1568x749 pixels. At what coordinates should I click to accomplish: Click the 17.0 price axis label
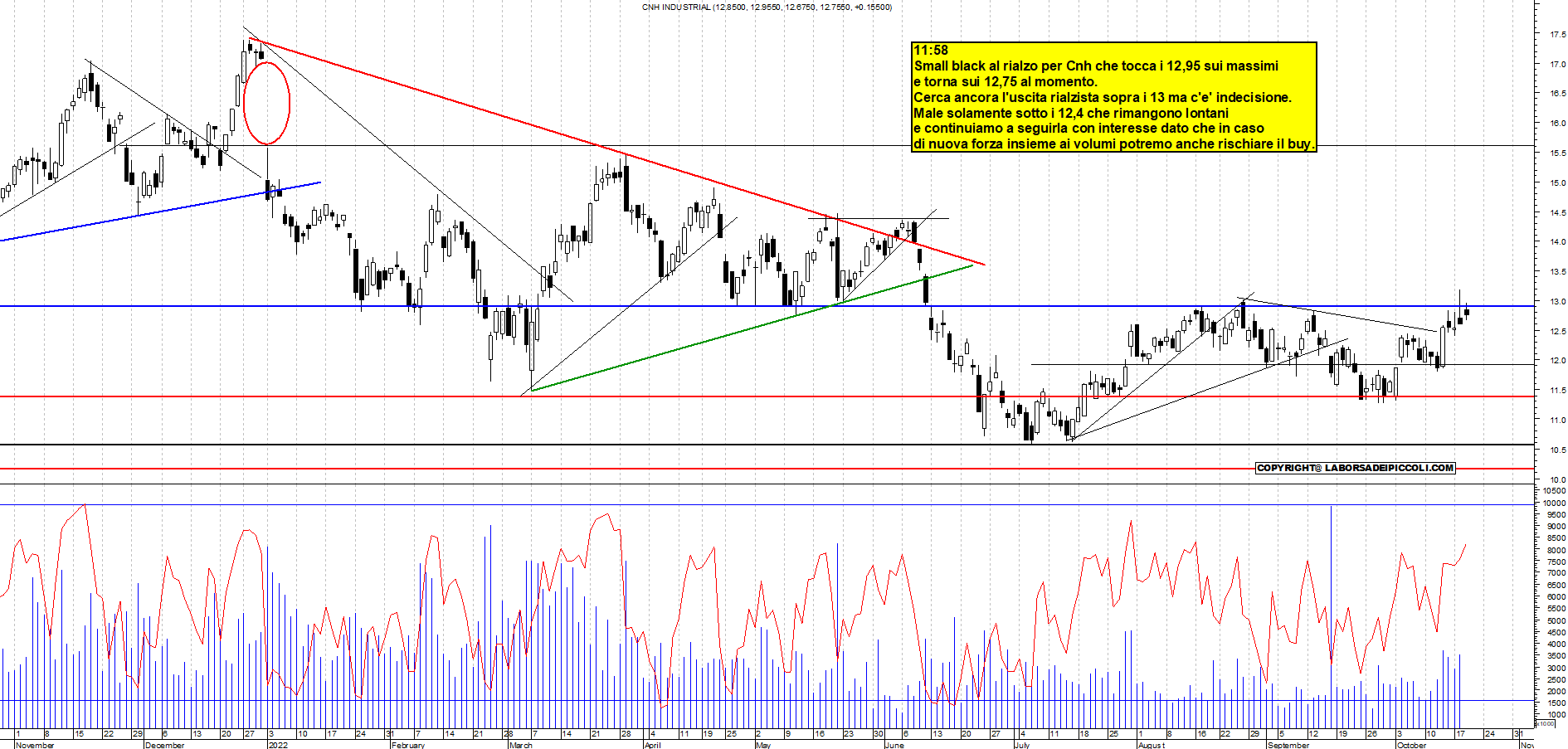pos(1557,65)
